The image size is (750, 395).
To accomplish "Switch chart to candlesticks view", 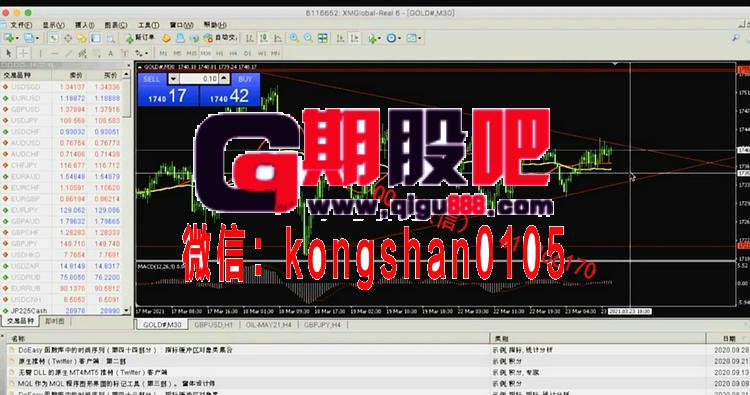I will (x=264, y=38).
